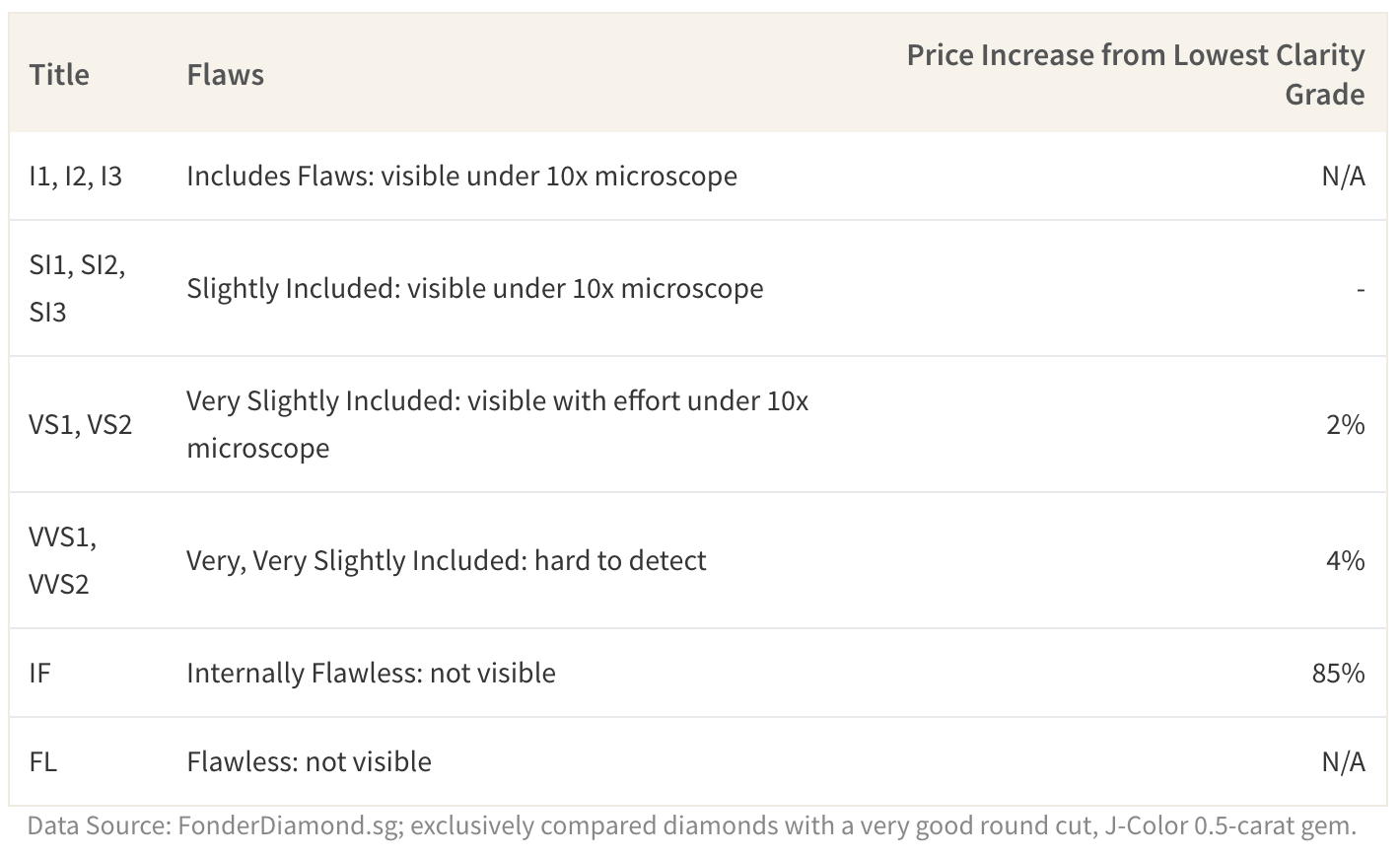The height and width of the screenshot is (858, 1400).
Task: Select the VVS1, VVS2 title cell
Action: coord(63,560)
